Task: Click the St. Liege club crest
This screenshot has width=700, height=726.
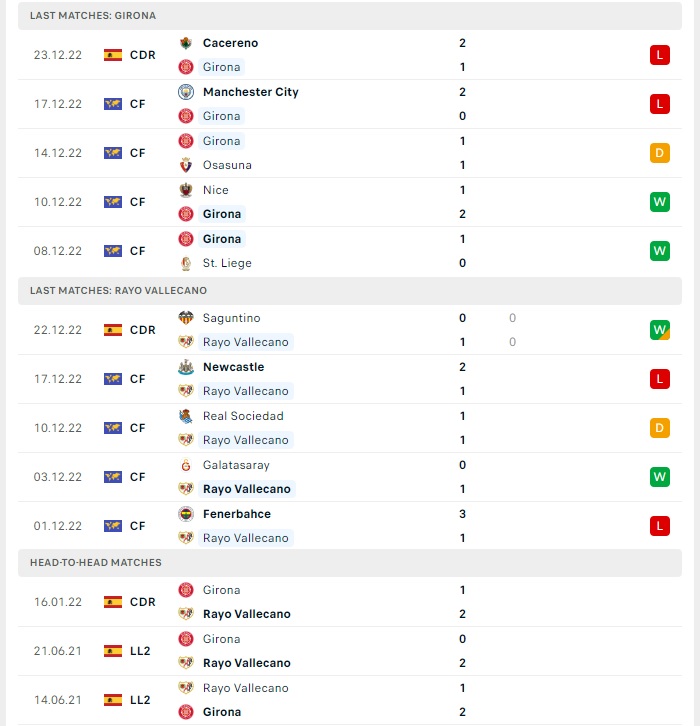Action: click(186, 263)
